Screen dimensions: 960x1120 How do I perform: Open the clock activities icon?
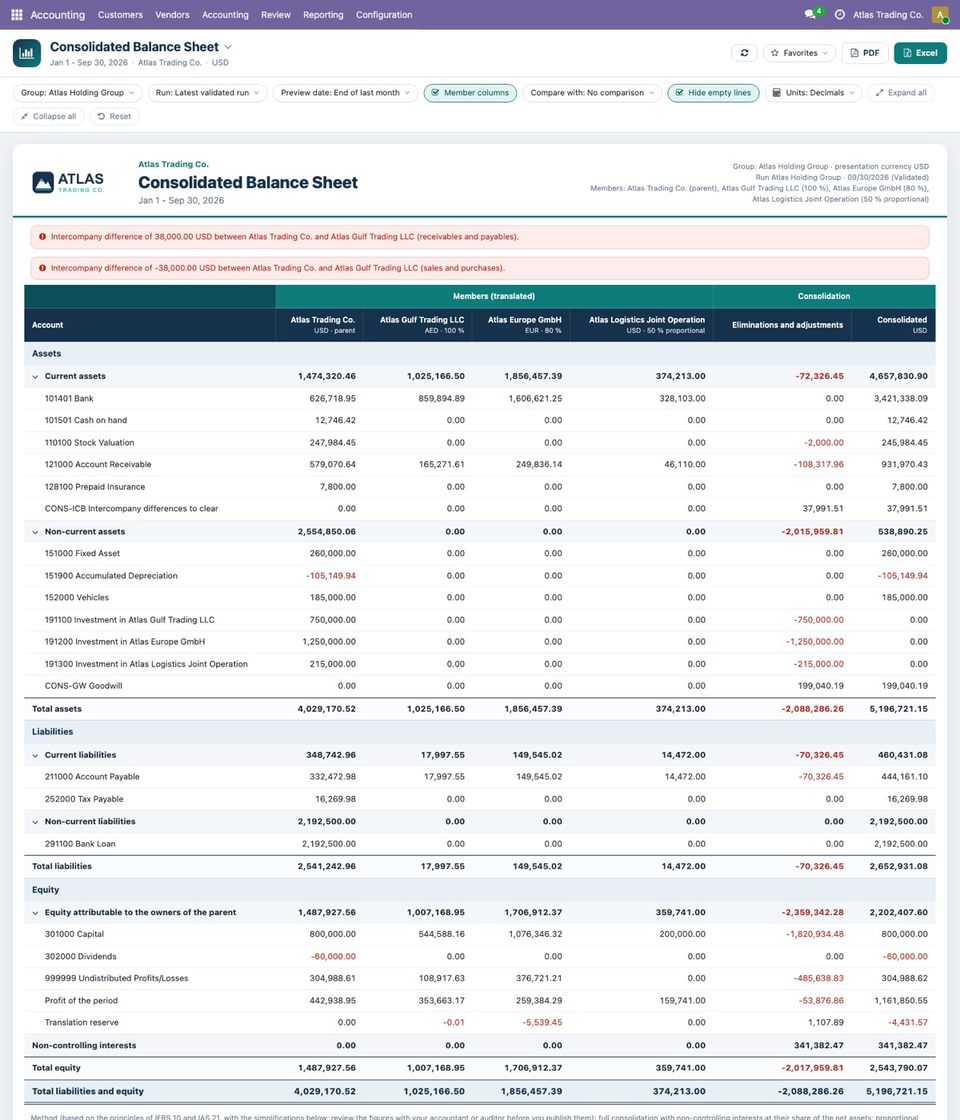[x=839, y=14]
